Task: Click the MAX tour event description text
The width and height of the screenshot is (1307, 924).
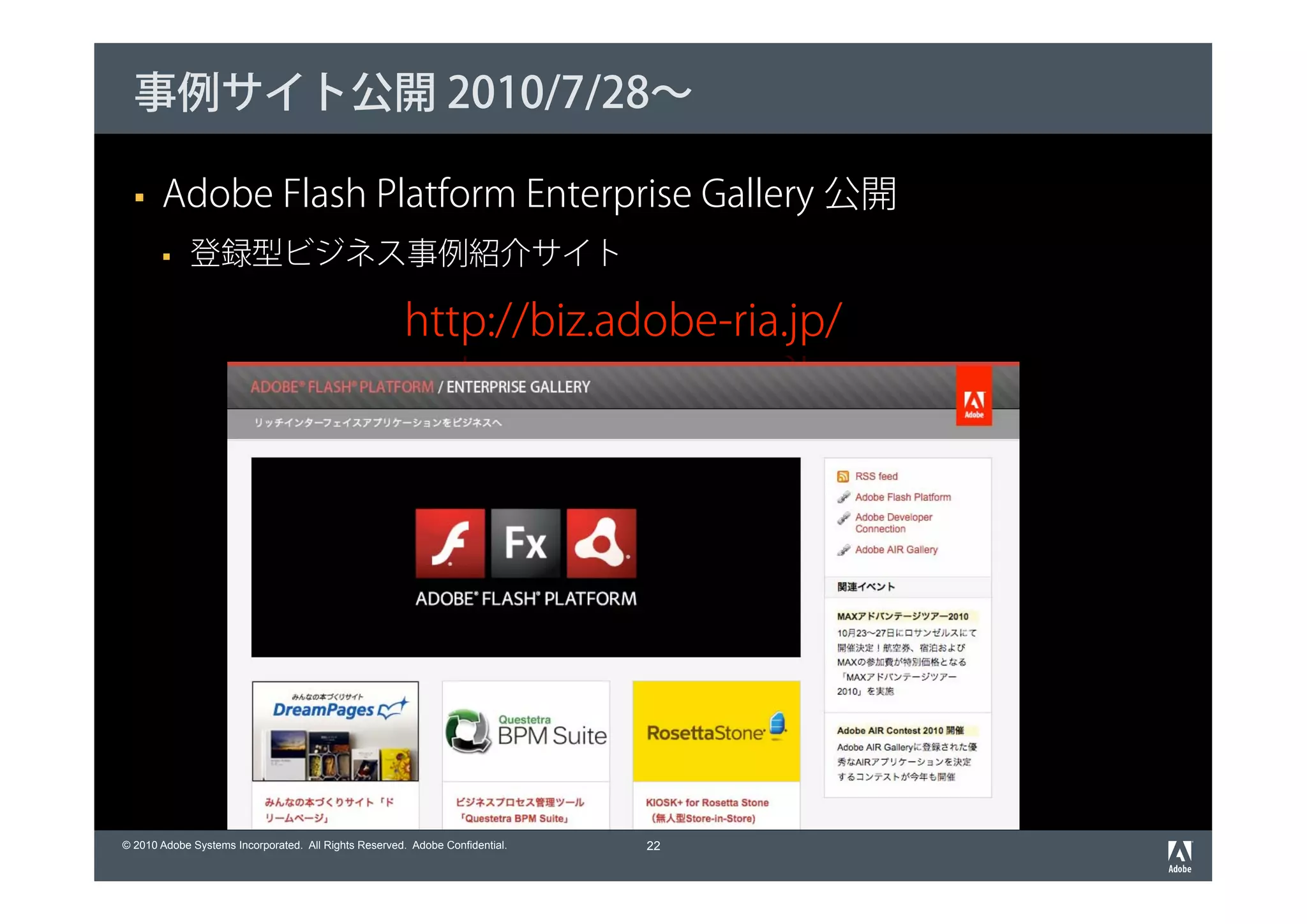Action: [x=907, y=662]
